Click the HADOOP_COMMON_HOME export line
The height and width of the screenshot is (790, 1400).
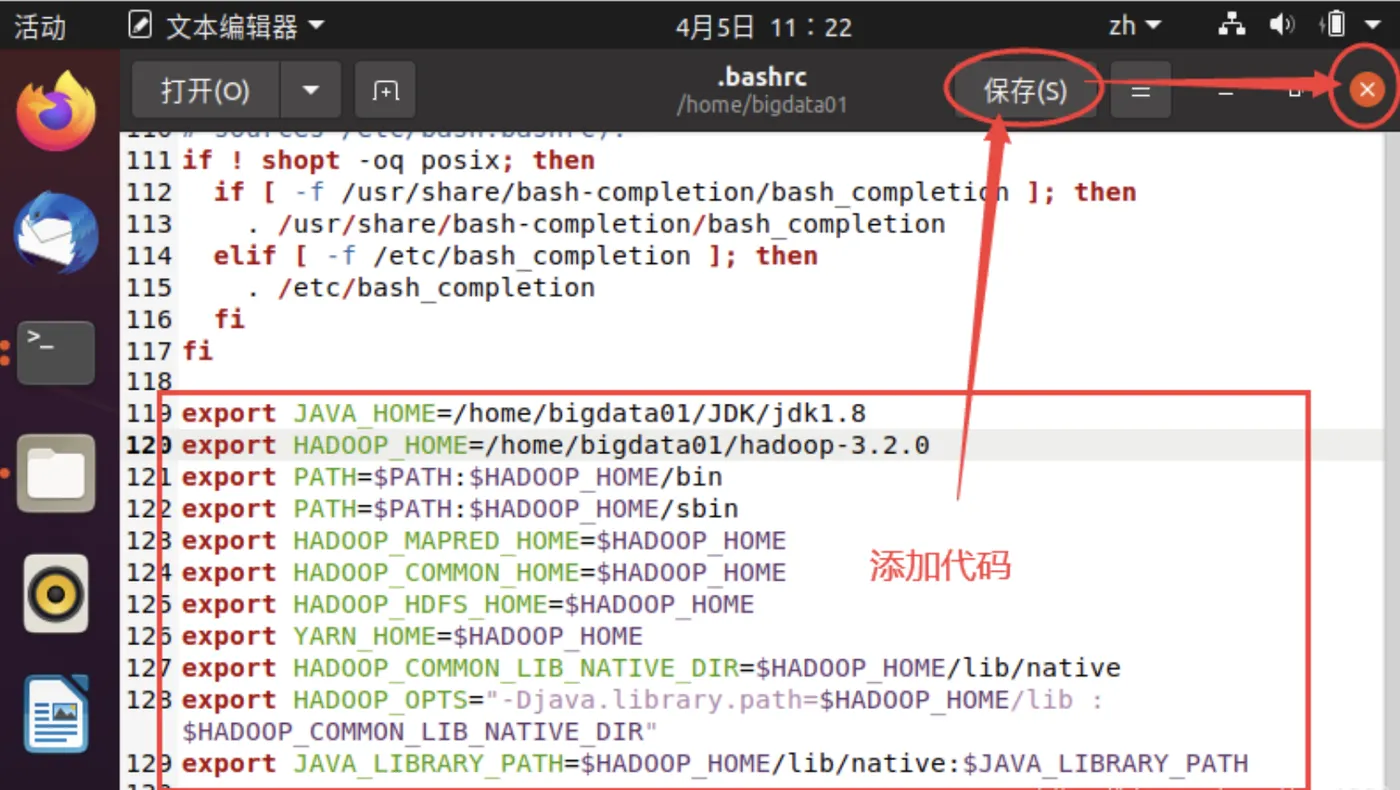[x=484, y=573]
